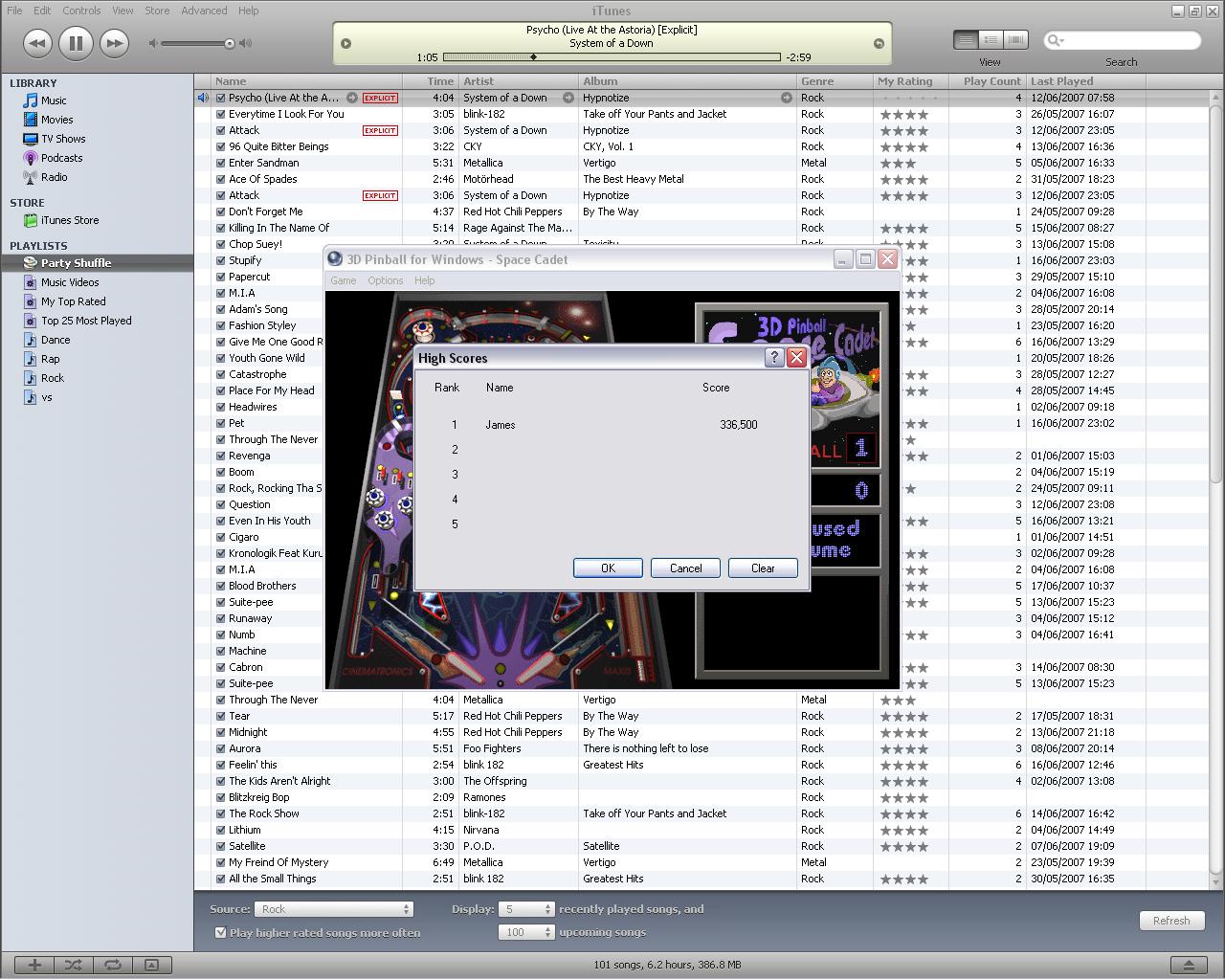1225x980 pixels.
Task: Select Cover Flow view icon
Action: pyautogui.click(x=1015, y=40)
